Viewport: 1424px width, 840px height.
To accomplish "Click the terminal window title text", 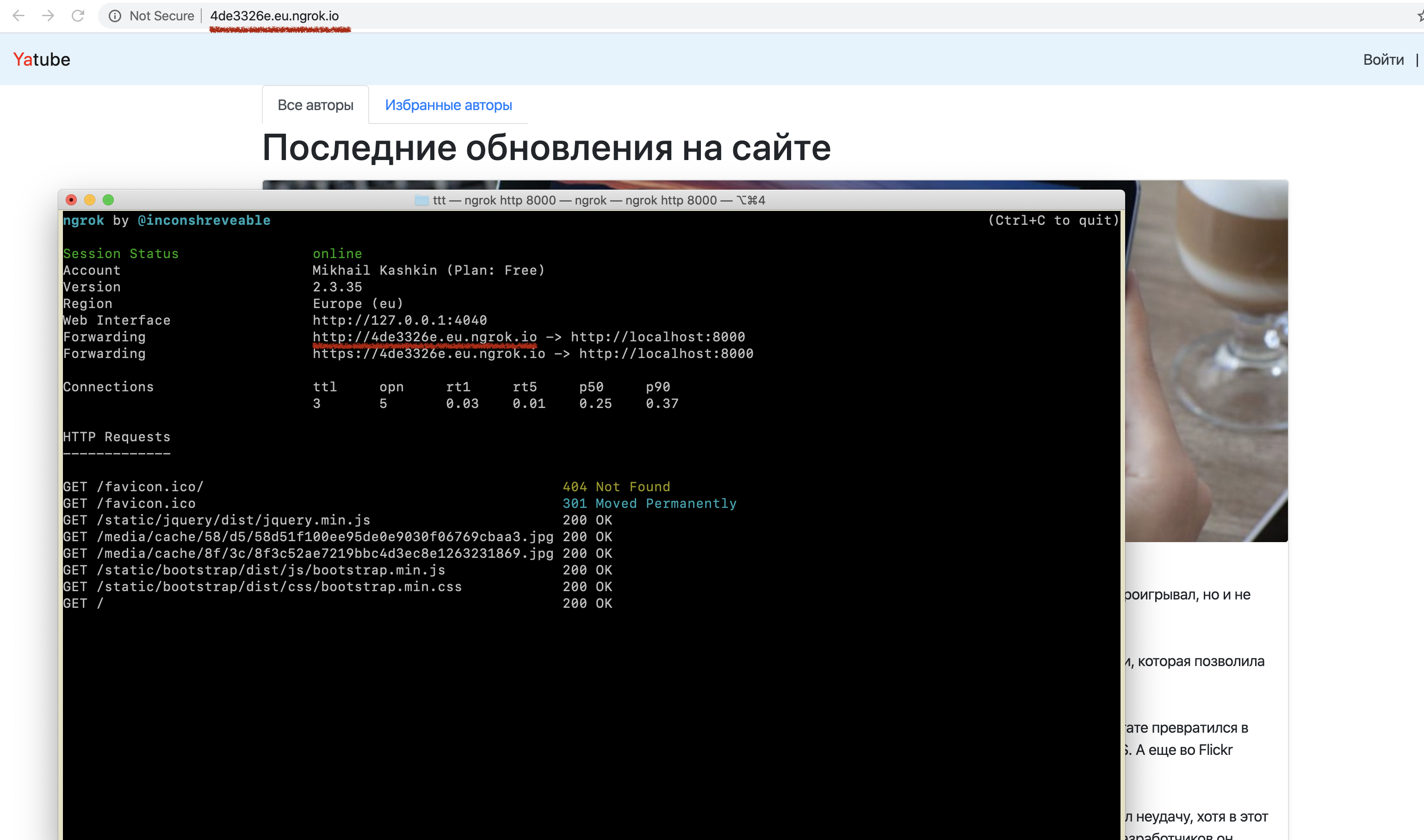I will (x=599, y=200).
